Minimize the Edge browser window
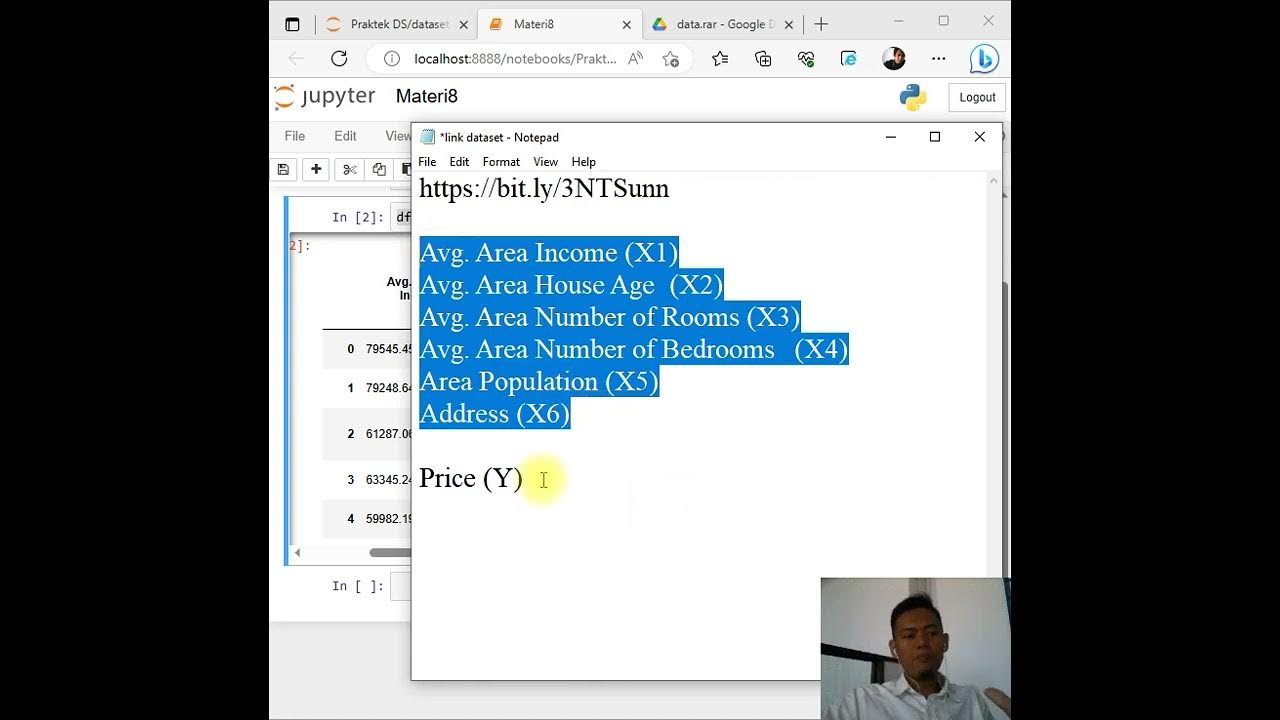Image resolution: width=1280 pixels, height=720 pixels. (x=897, y=21)
